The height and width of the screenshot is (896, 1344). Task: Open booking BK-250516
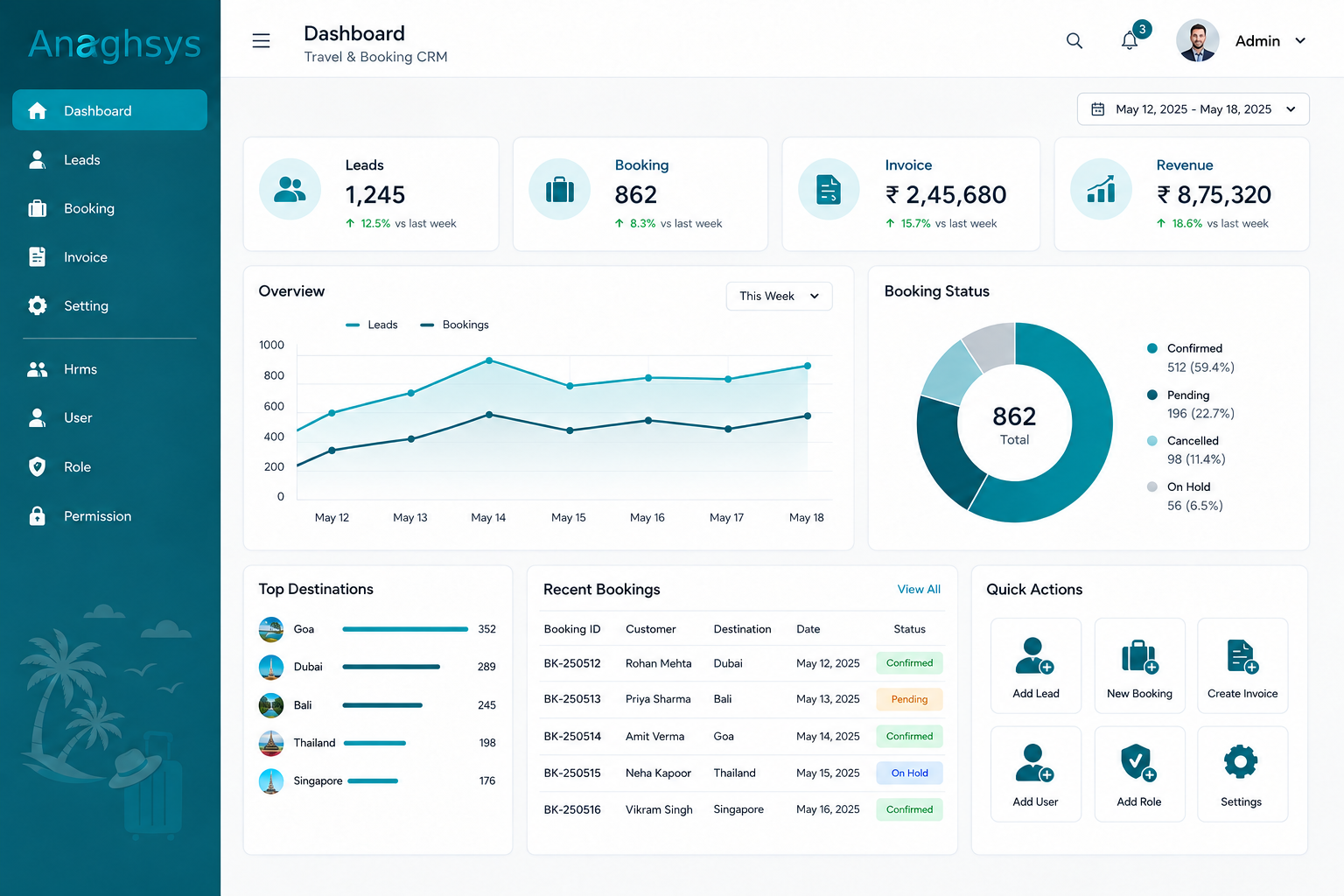pyautogui.click(x=572, y=810)
